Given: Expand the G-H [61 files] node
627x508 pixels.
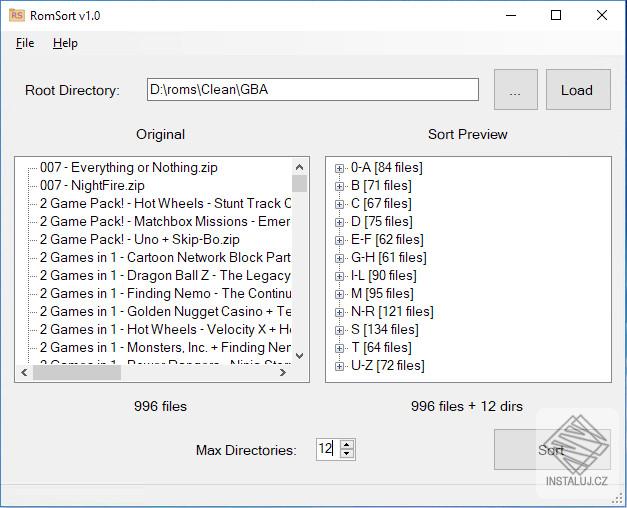Looking at the screenshot, I should (x=339, y=258).
